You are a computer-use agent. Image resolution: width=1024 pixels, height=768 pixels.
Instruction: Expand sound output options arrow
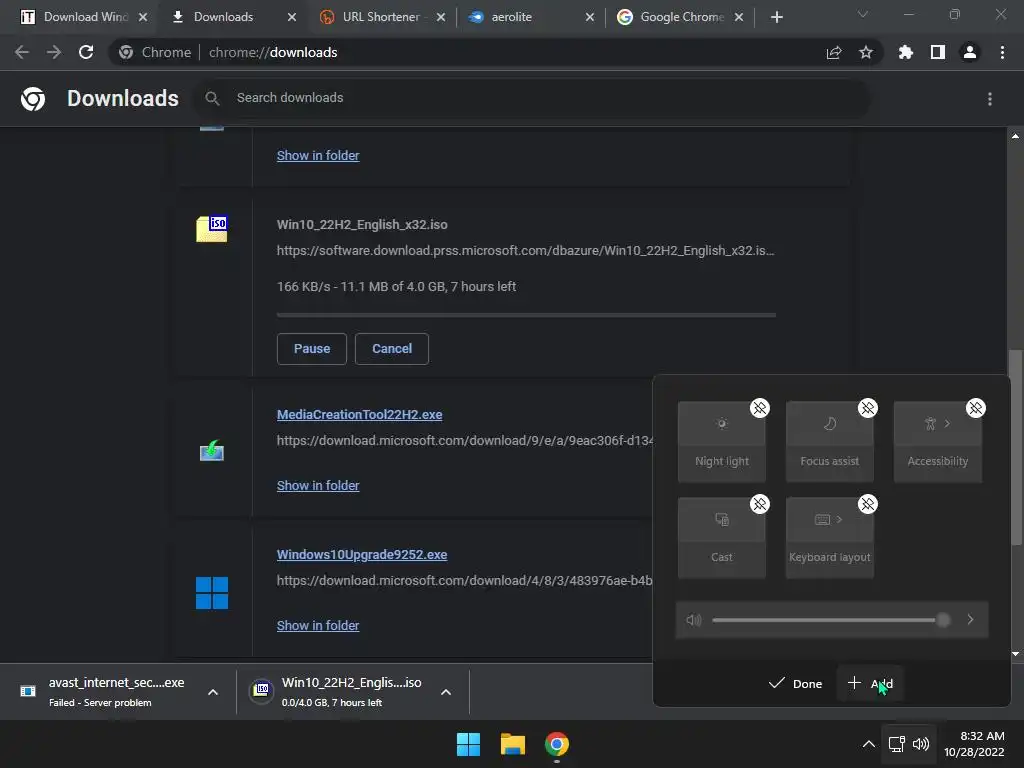[x=970, y=620]
